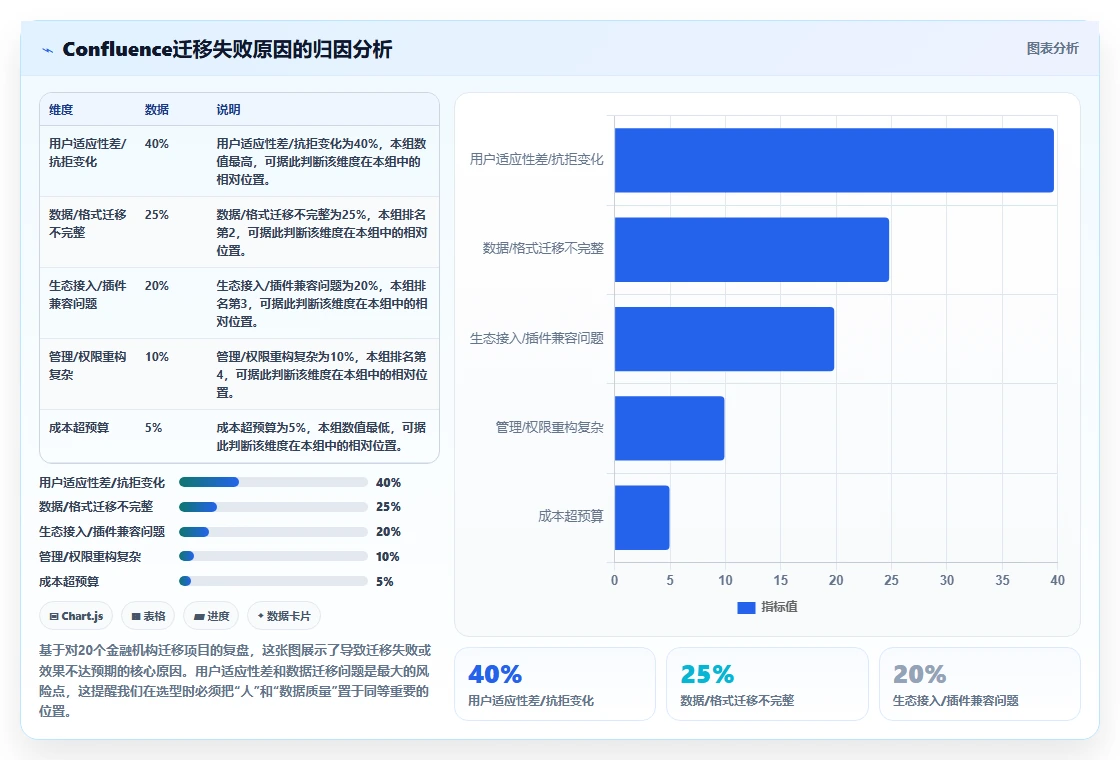This screenshot has width=1120, height=760.
Task: Open the 20% 生态接入/插件兼容问题 data card
Action: (x=979, y=684)
